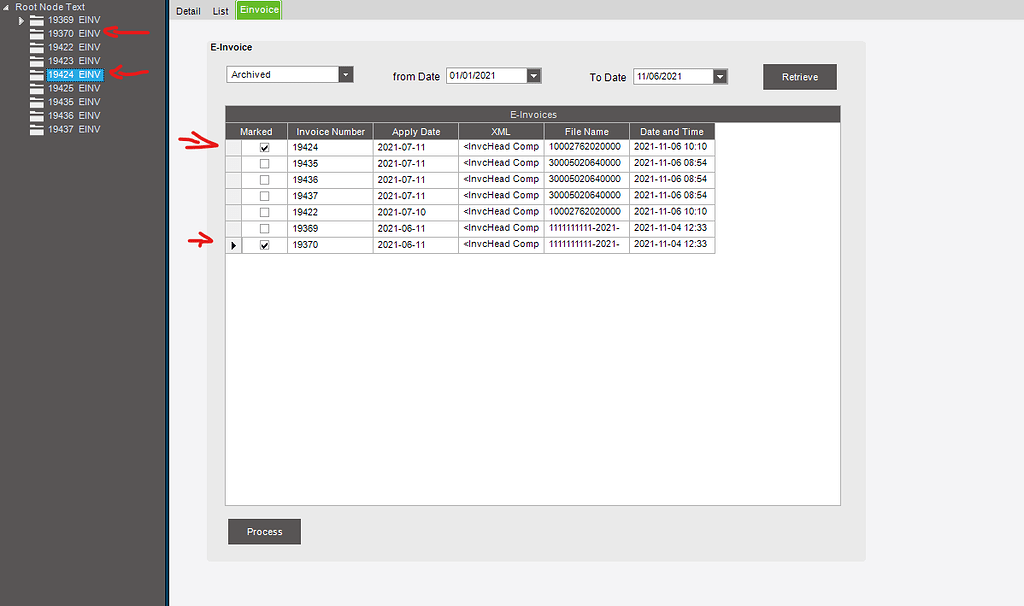Switch to the List tab
This screenshot has height=606, width=1024.
[221, 11]
